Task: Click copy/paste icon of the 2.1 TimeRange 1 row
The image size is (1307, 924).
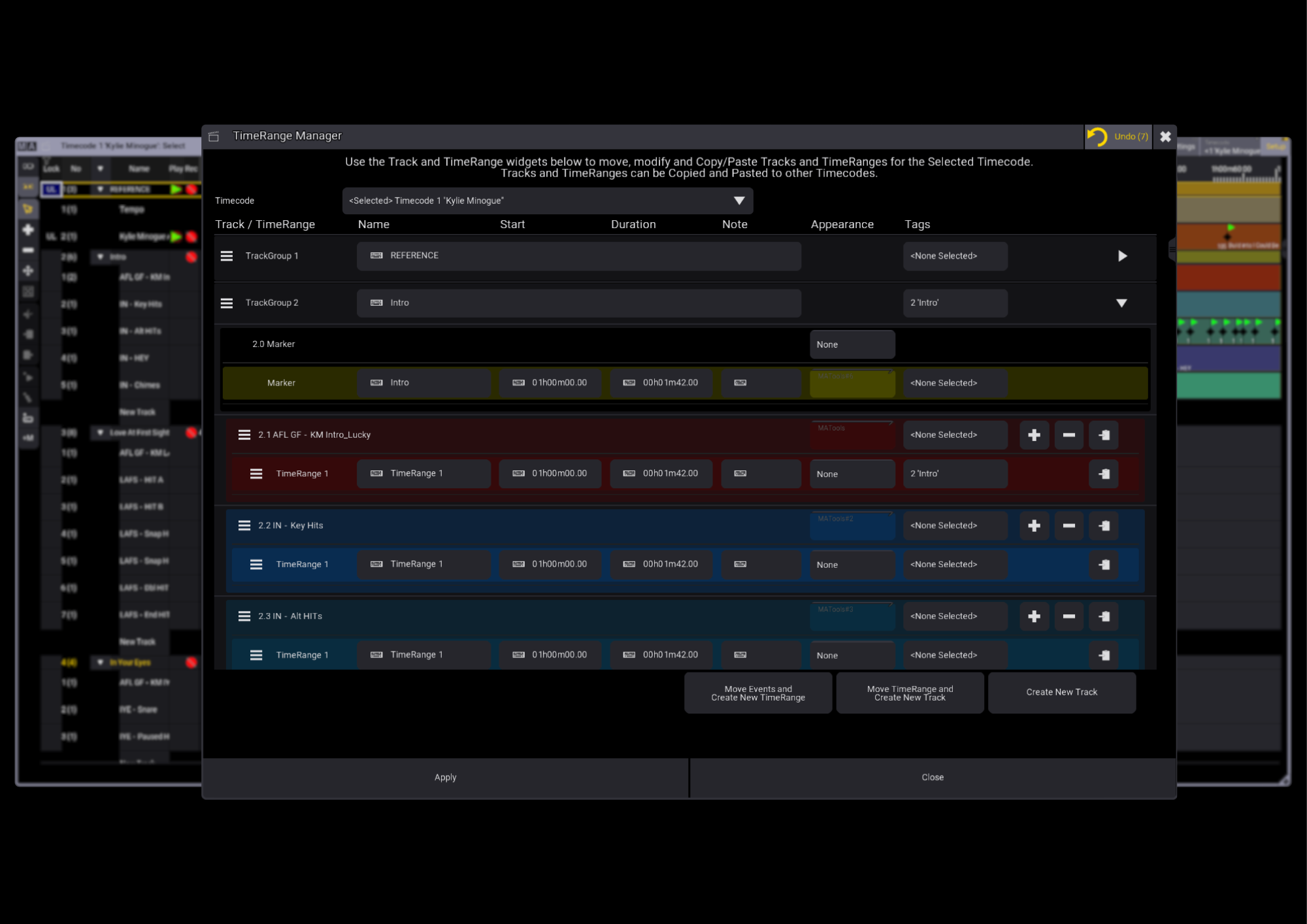Action: pos(1104,474)
